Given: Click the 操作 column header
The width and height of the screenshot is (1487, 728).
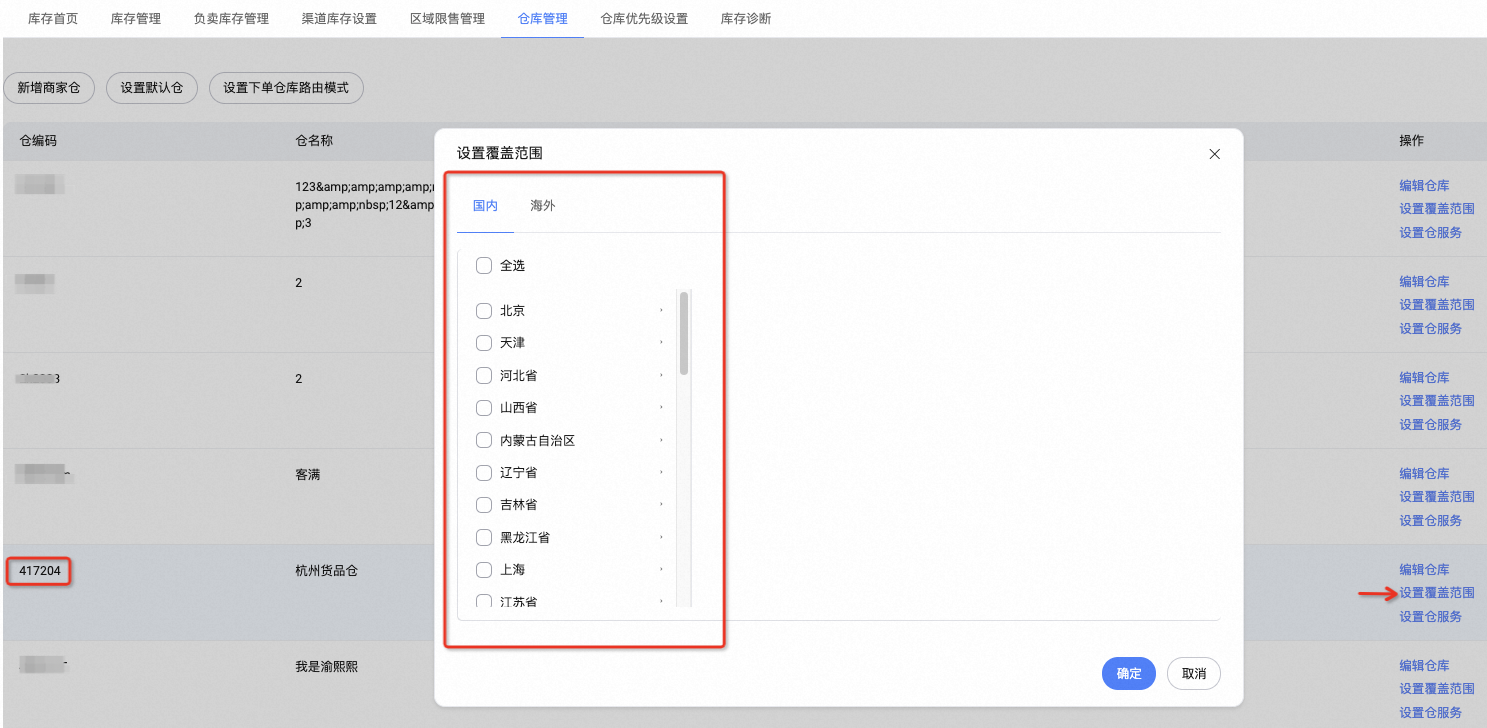Looking at the screenshot, I should click(1411, 141).
